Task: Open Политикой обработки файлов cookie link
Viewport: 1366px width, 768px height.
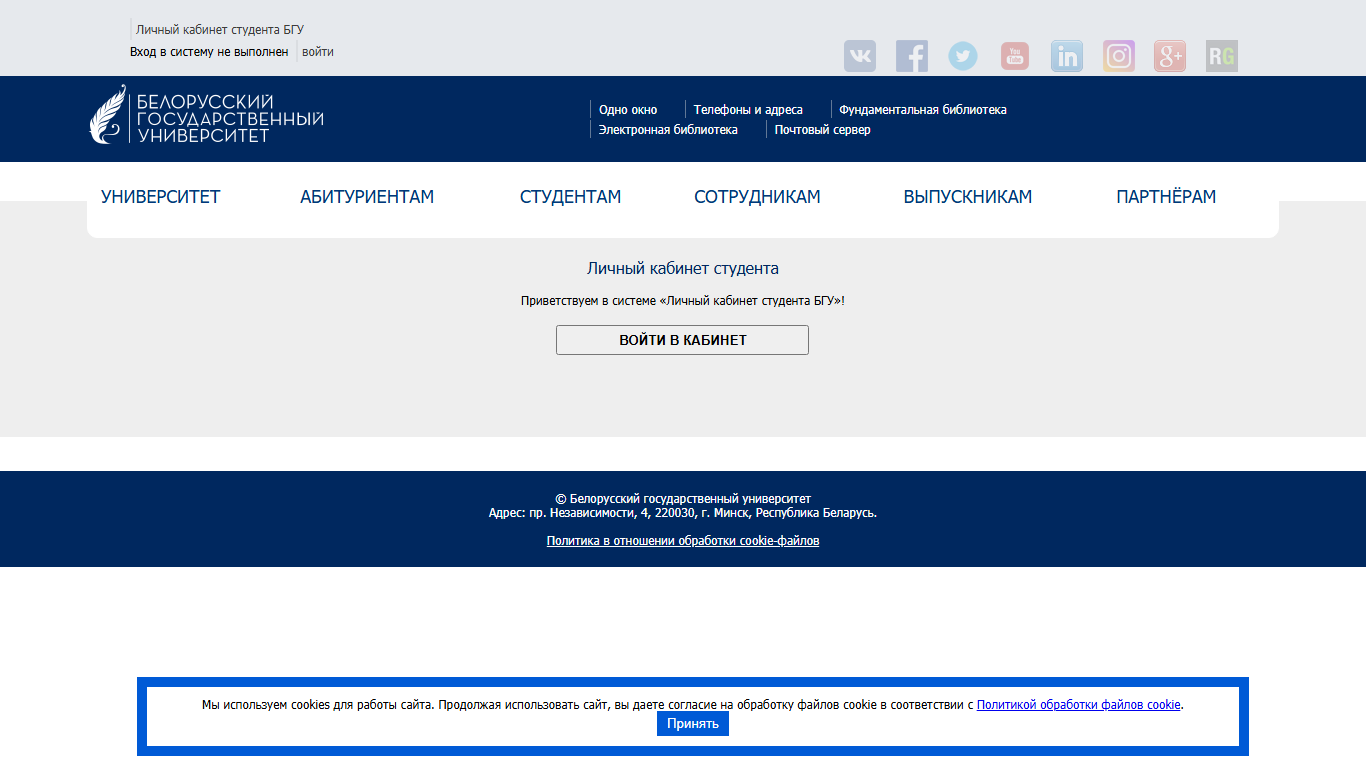Action: coord(1079,705)
